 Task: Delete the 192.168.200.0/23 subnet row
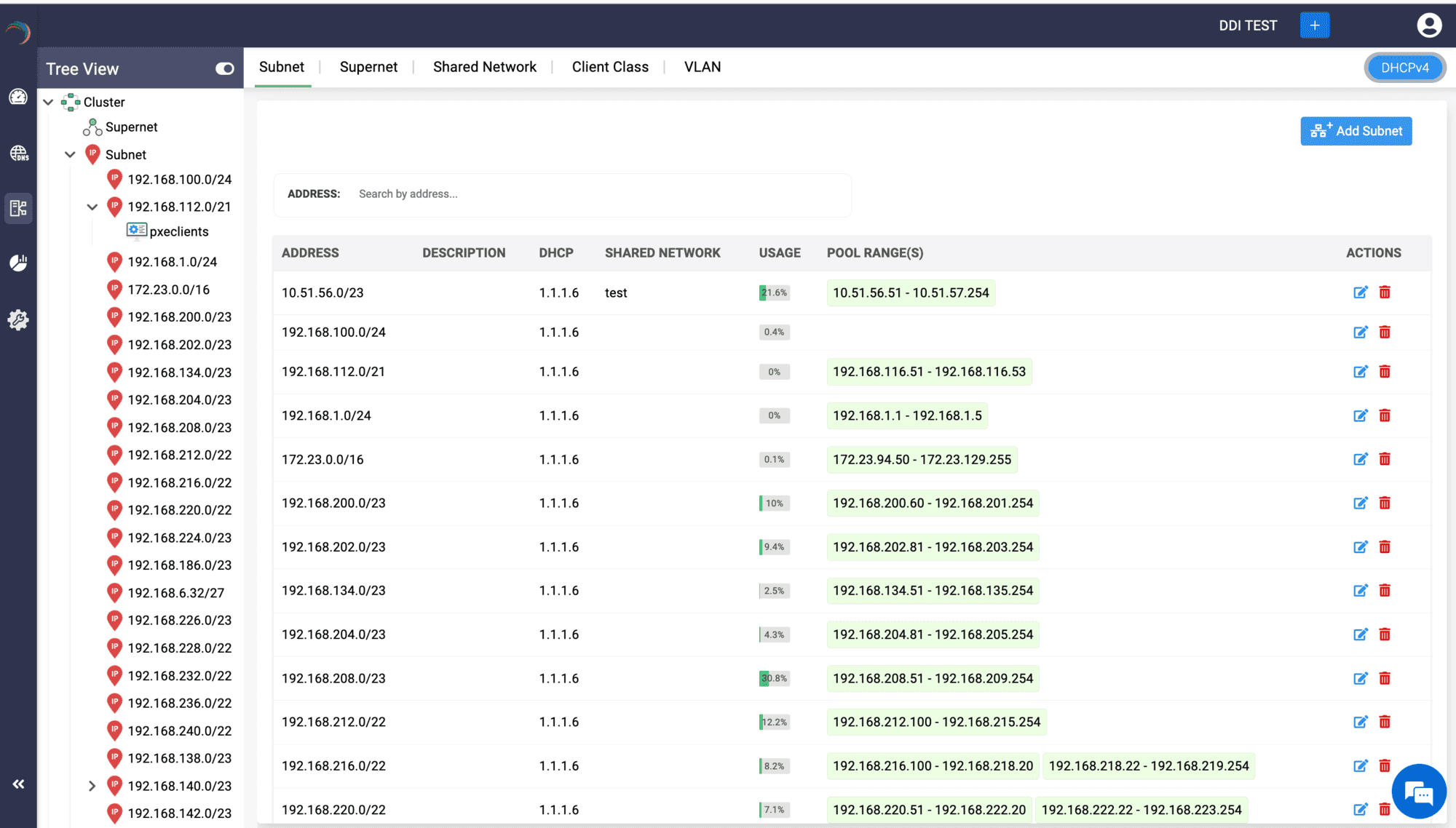coord(1385,503)
